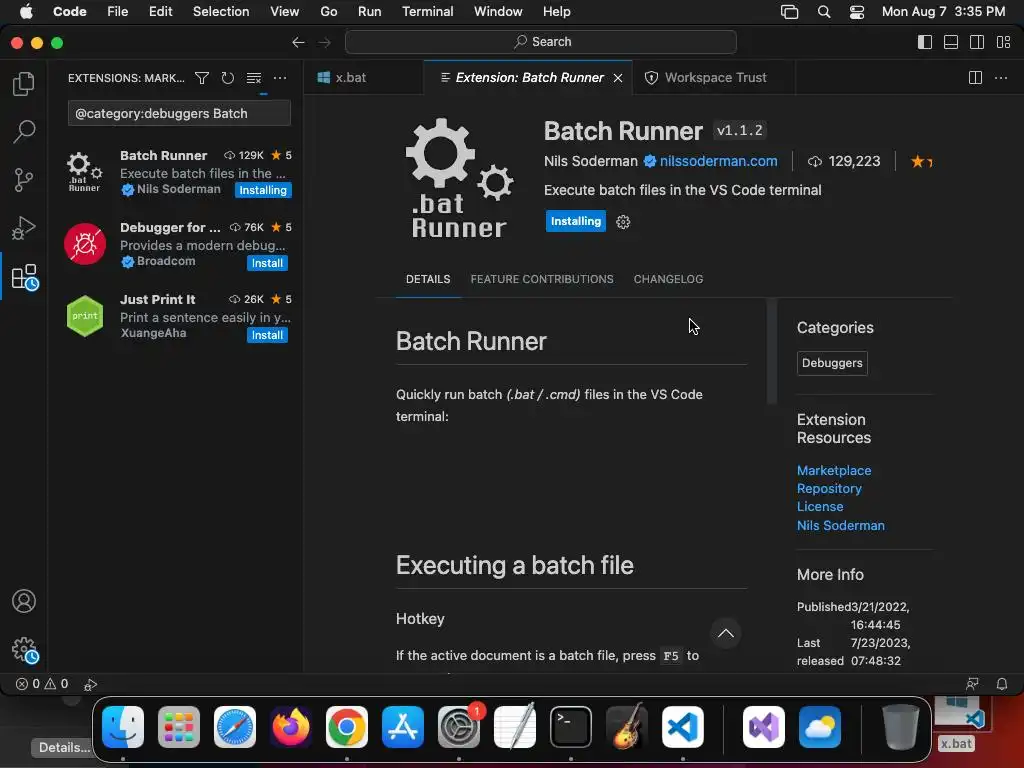
Task: Filter extensions with the funnel icon
Action: pyautogui.click(x=202, y=78)
